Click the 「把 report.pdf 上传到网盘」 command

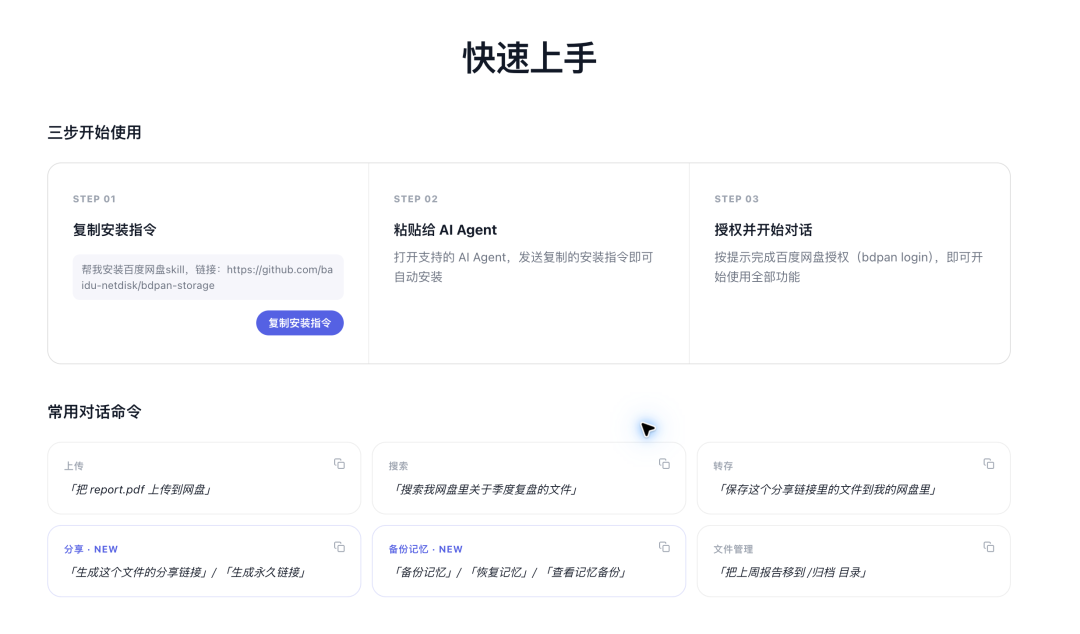(x=139, y=489)
